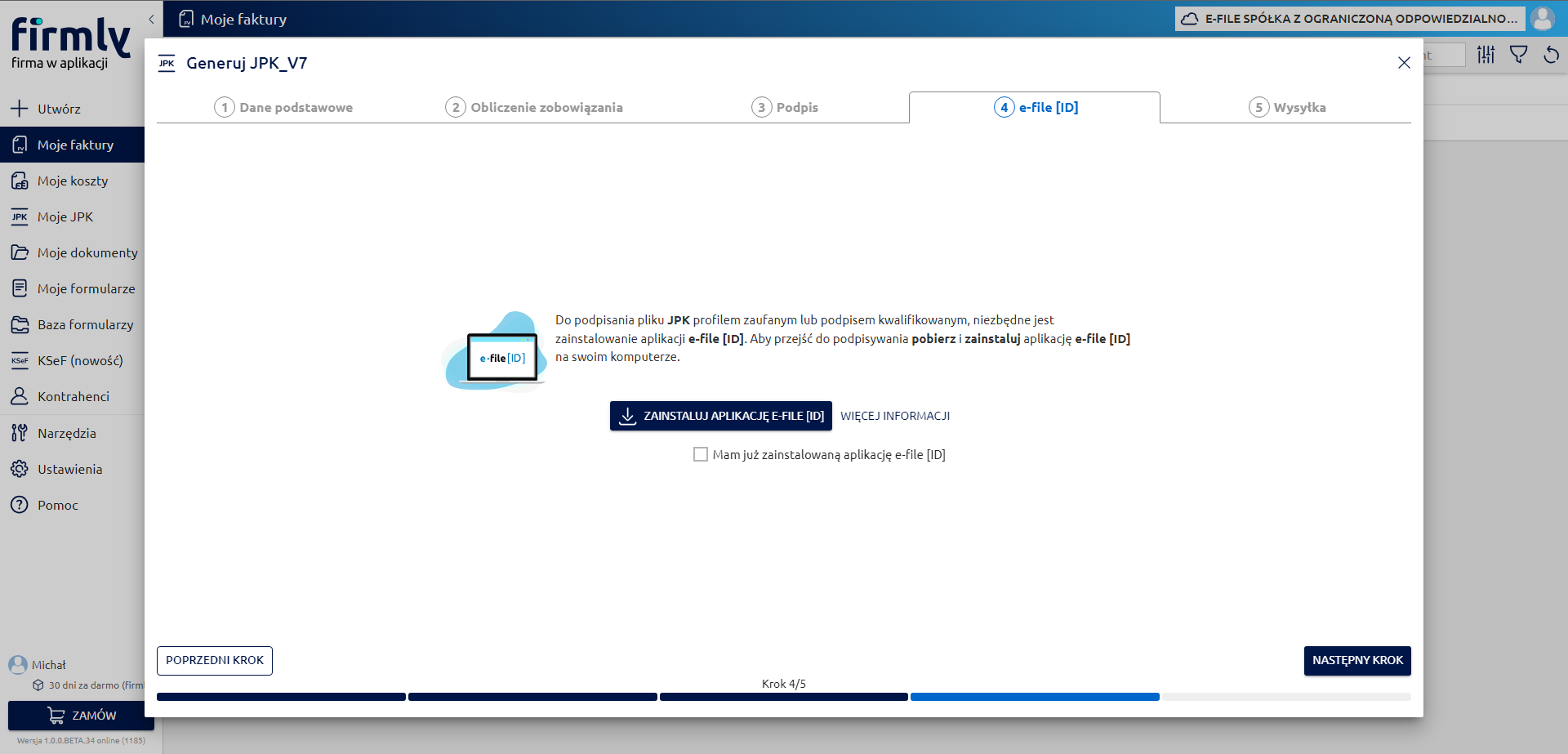Click the 'Krok 4/5' step label

(x=784, y=684)
